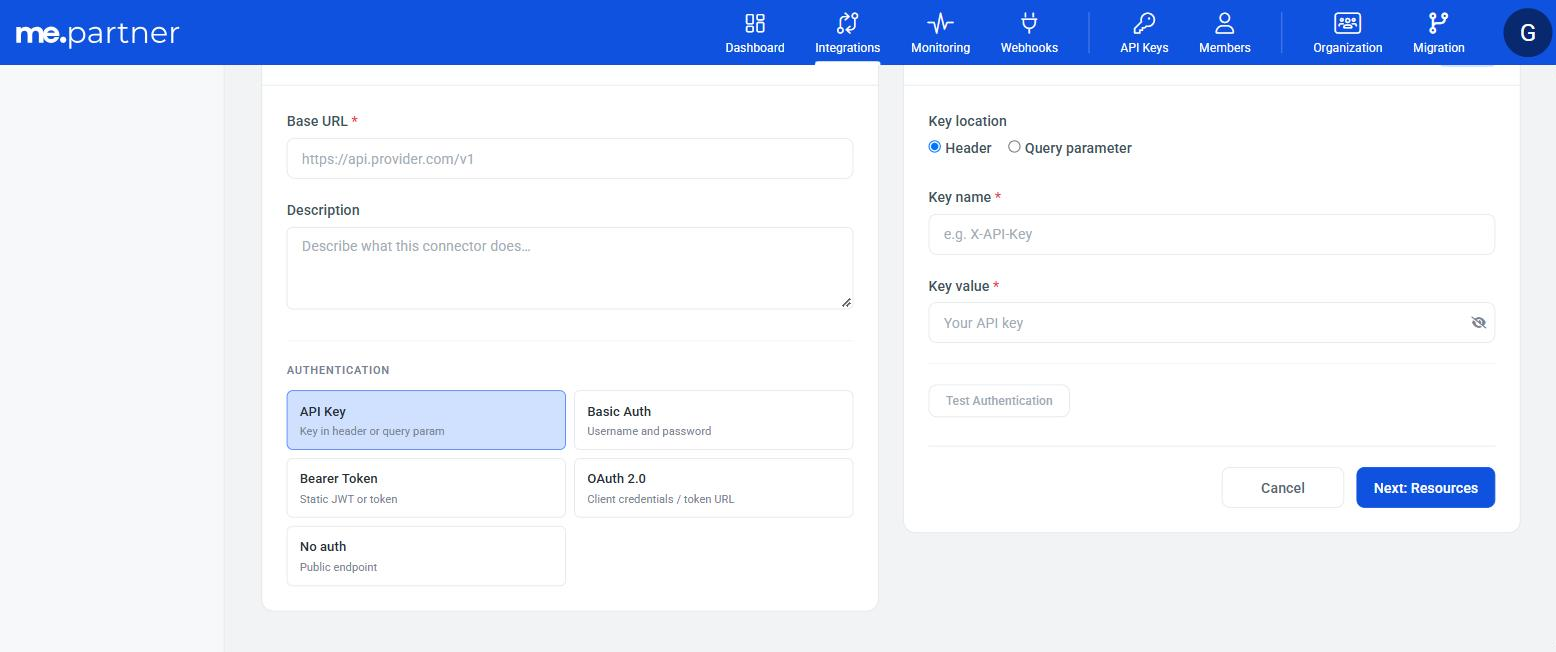Choose OAuth 2.0 authentication option

713,488
